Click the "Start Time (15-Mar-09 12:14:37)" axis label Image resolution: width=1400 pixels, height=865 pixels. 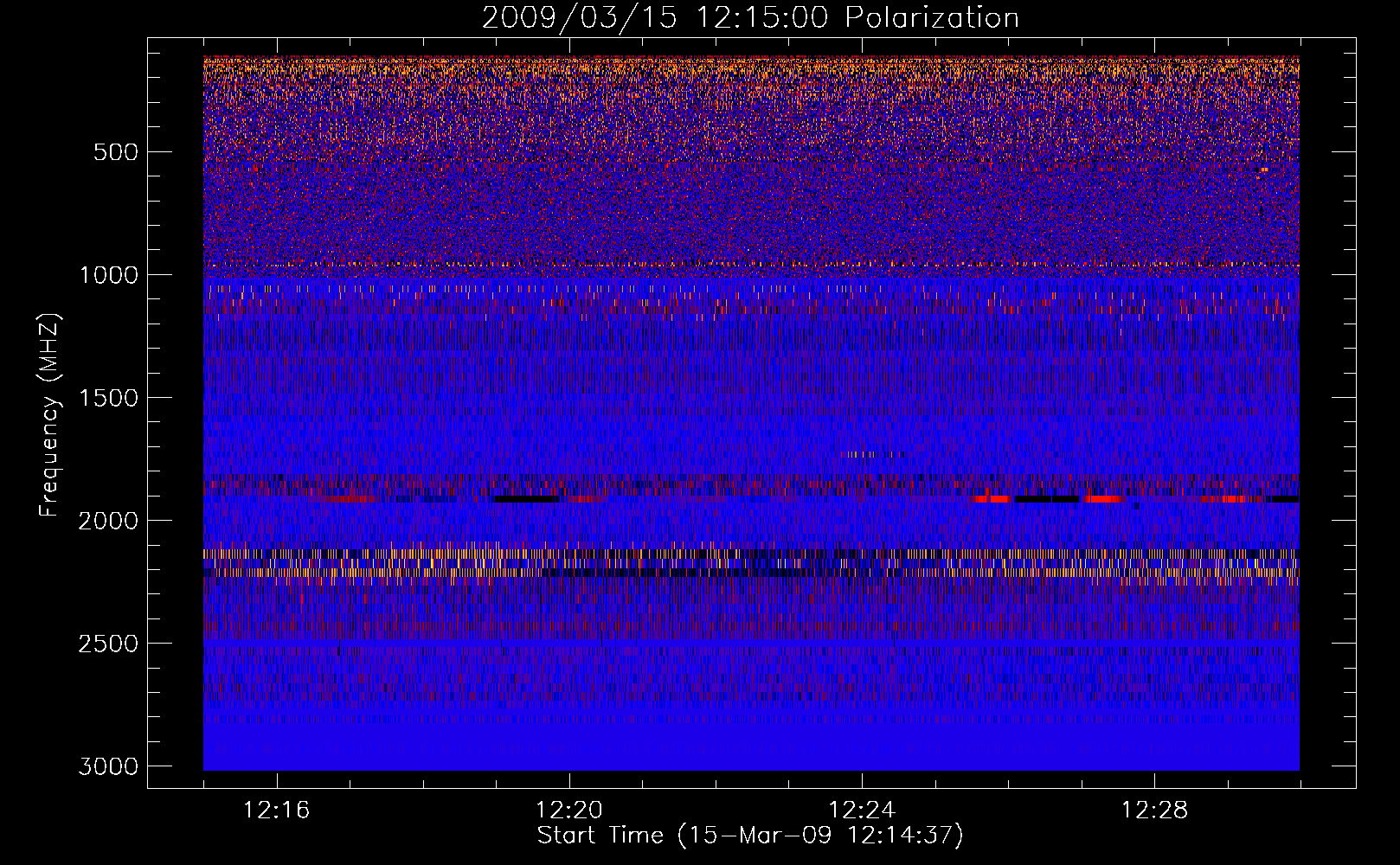pos(750,836)
